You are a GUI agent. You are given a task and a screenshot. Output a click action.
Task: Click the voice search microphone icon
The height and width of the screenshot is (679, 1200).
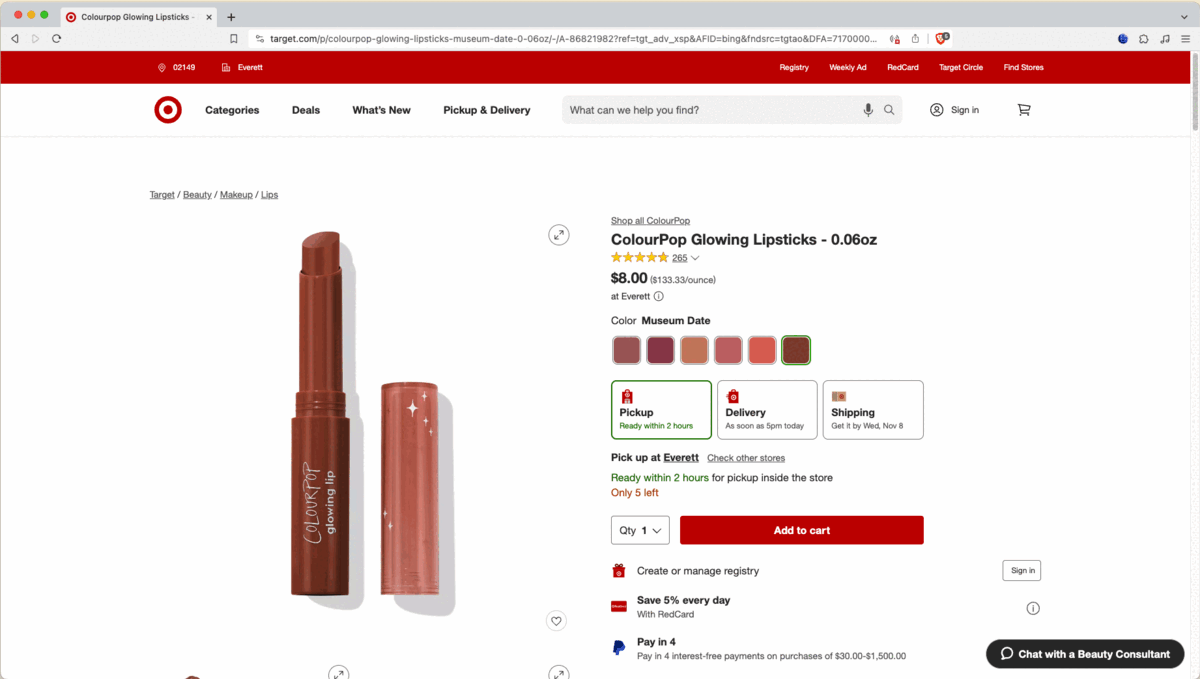[868, 110]
